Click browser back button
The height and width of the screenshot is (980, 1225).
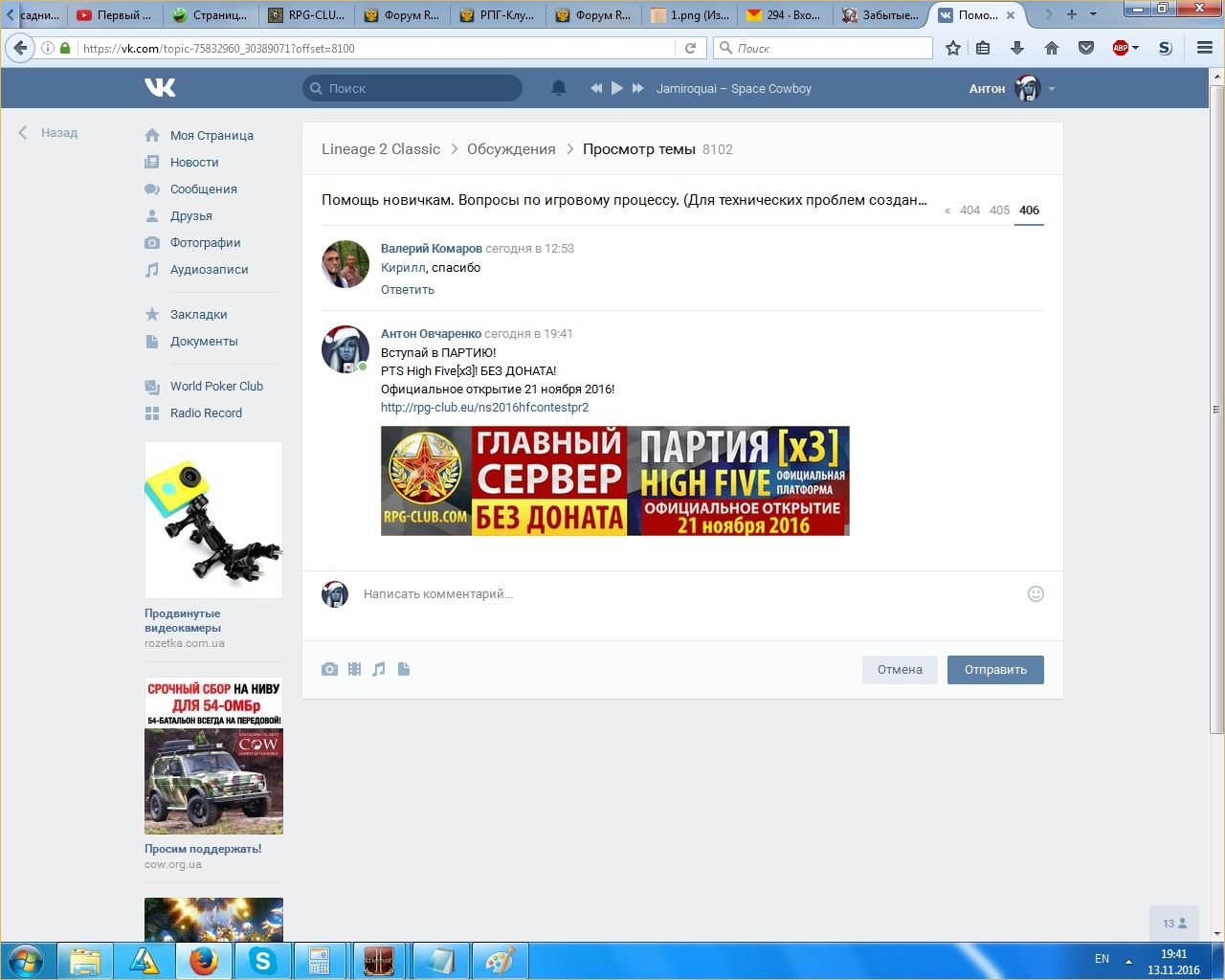click(21, 48)
